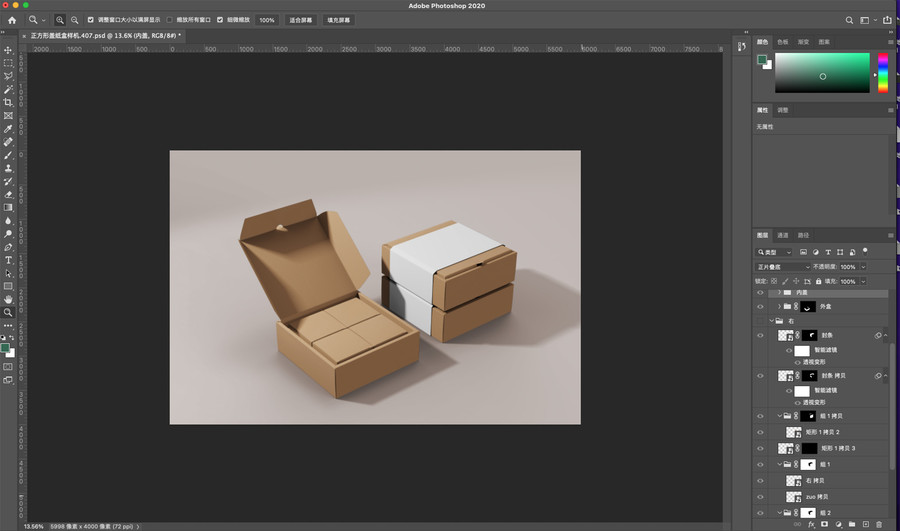The width and height of the screenshot is (900, 531).
Task: Click the Share icon at top right
Action: pyautogui.click(x=887, y=20)
